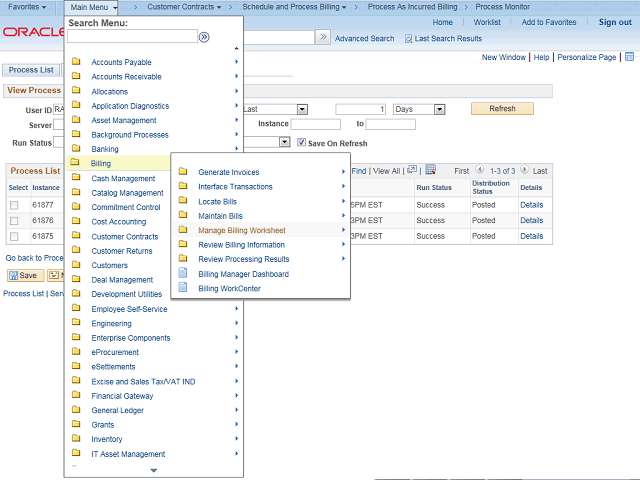Click the scroll down arrow at menu bottom
Viewport: 640px width, 480px height.
(153, 470)
